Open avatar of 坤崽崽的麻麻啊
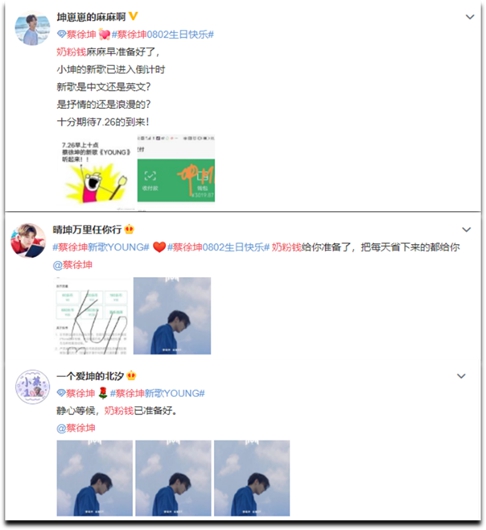This screenshot has width=486, height=530. [x=32, y=28]
